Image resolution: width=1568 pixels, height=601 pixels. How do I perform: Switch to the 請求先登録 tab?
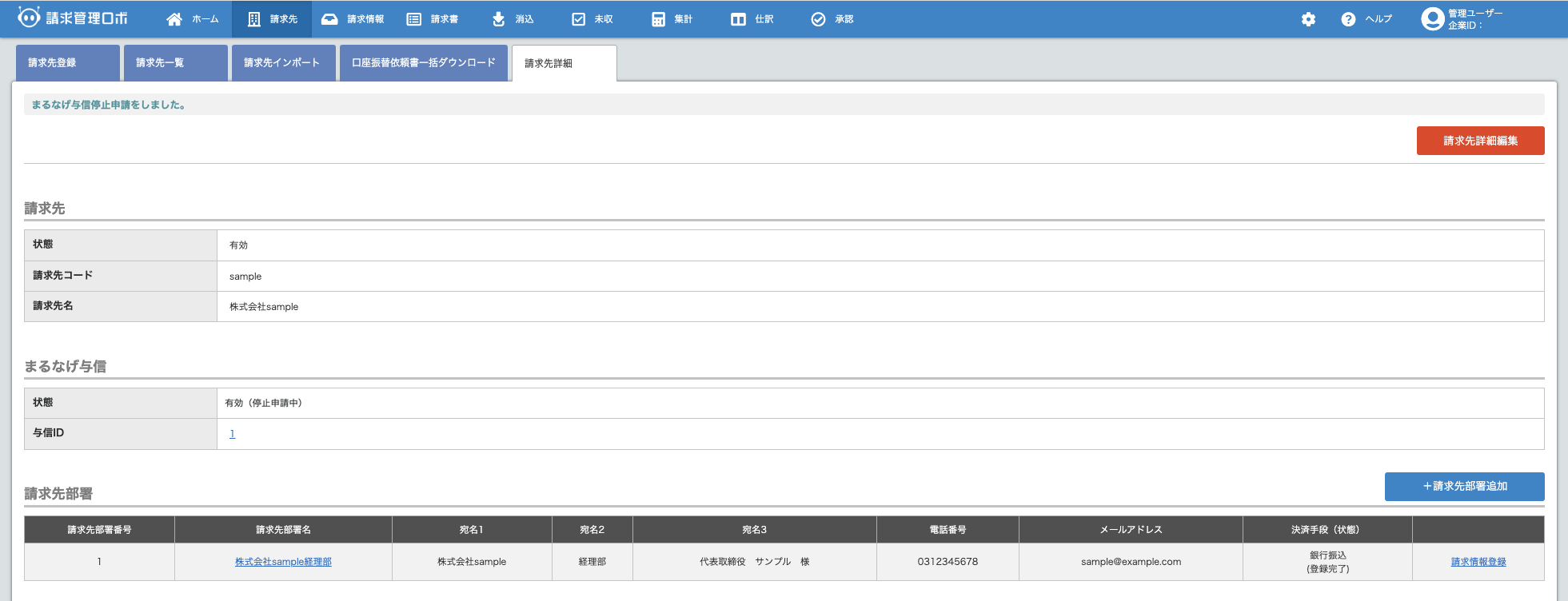pos(68,63)
